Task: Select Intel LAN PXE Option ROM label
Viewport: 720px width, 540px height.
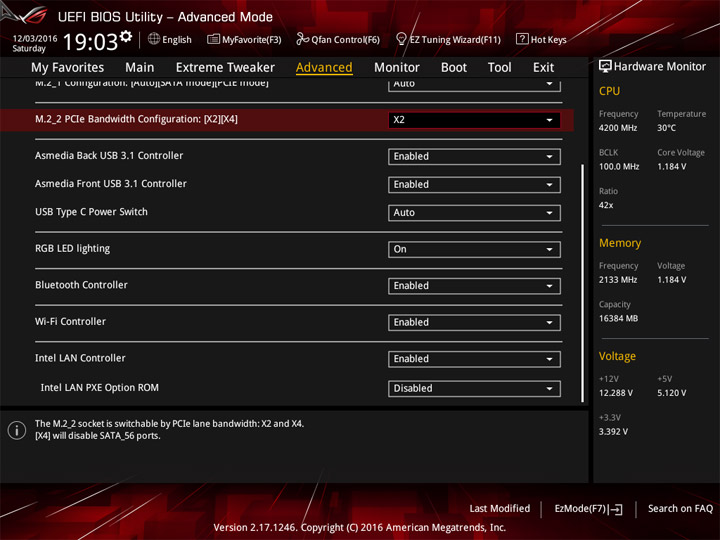Action: (x=100, y=388)
